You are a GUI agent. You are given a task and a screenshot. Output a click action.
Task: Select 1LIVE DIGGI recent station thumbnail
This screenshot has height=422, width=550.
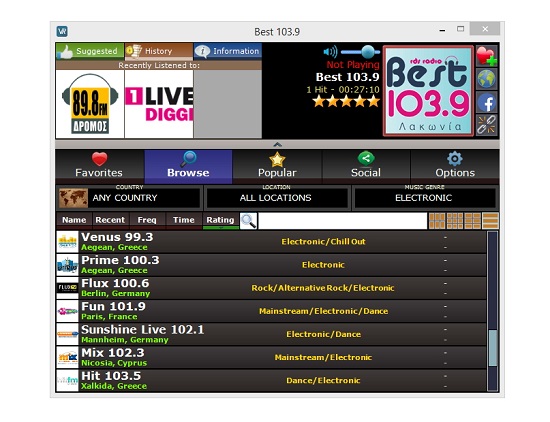[159, 104]
